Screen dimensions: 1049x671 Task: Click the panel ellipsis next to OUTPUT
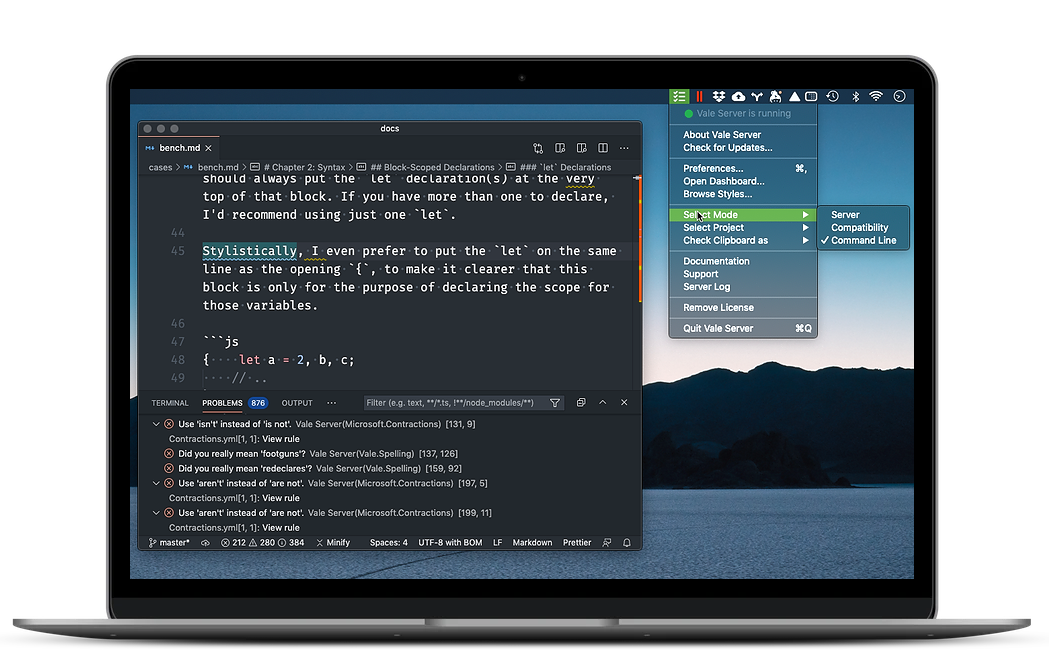coord(331,403)
